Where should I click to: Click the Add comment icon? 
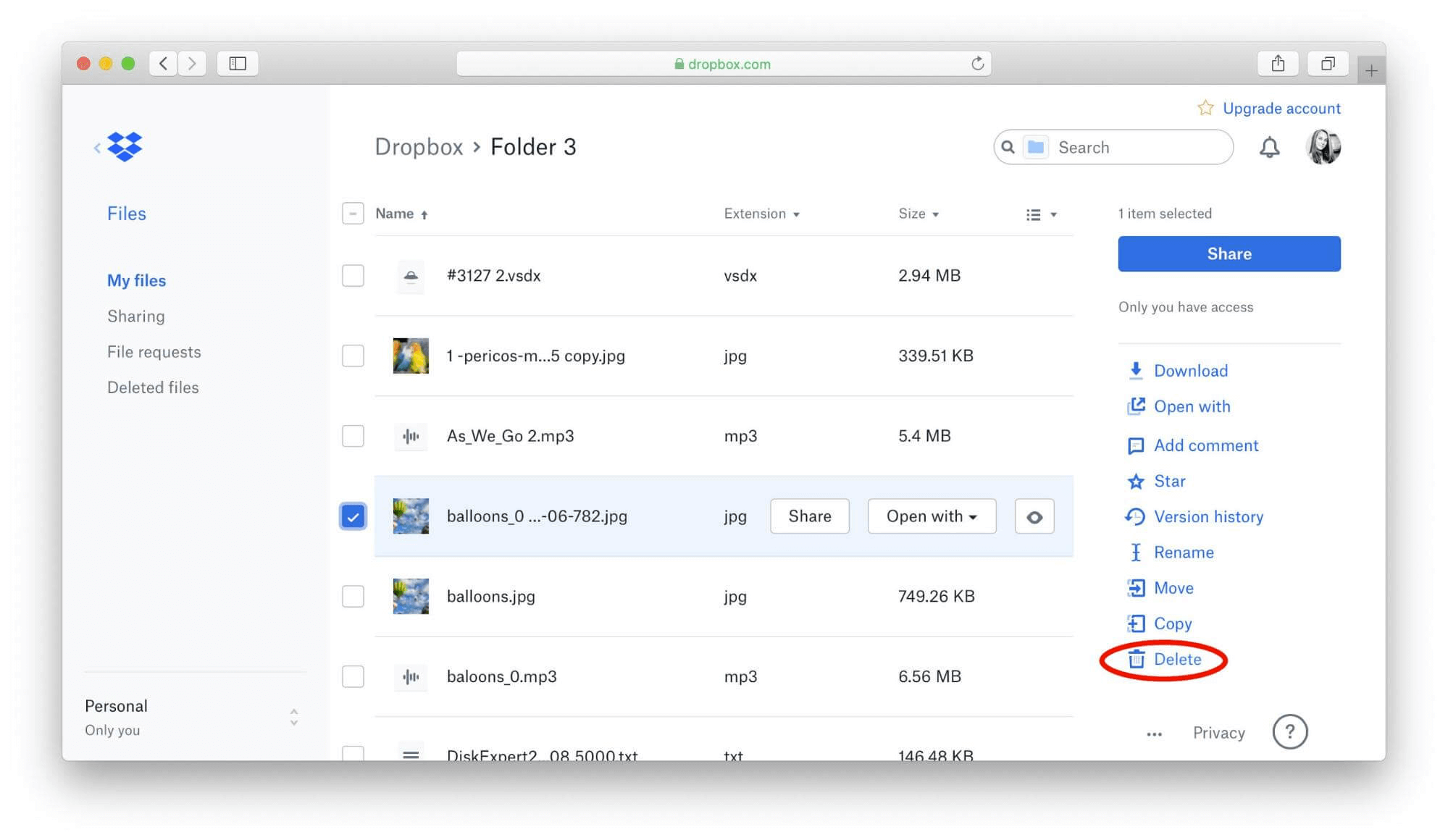tap(1135, 445)
